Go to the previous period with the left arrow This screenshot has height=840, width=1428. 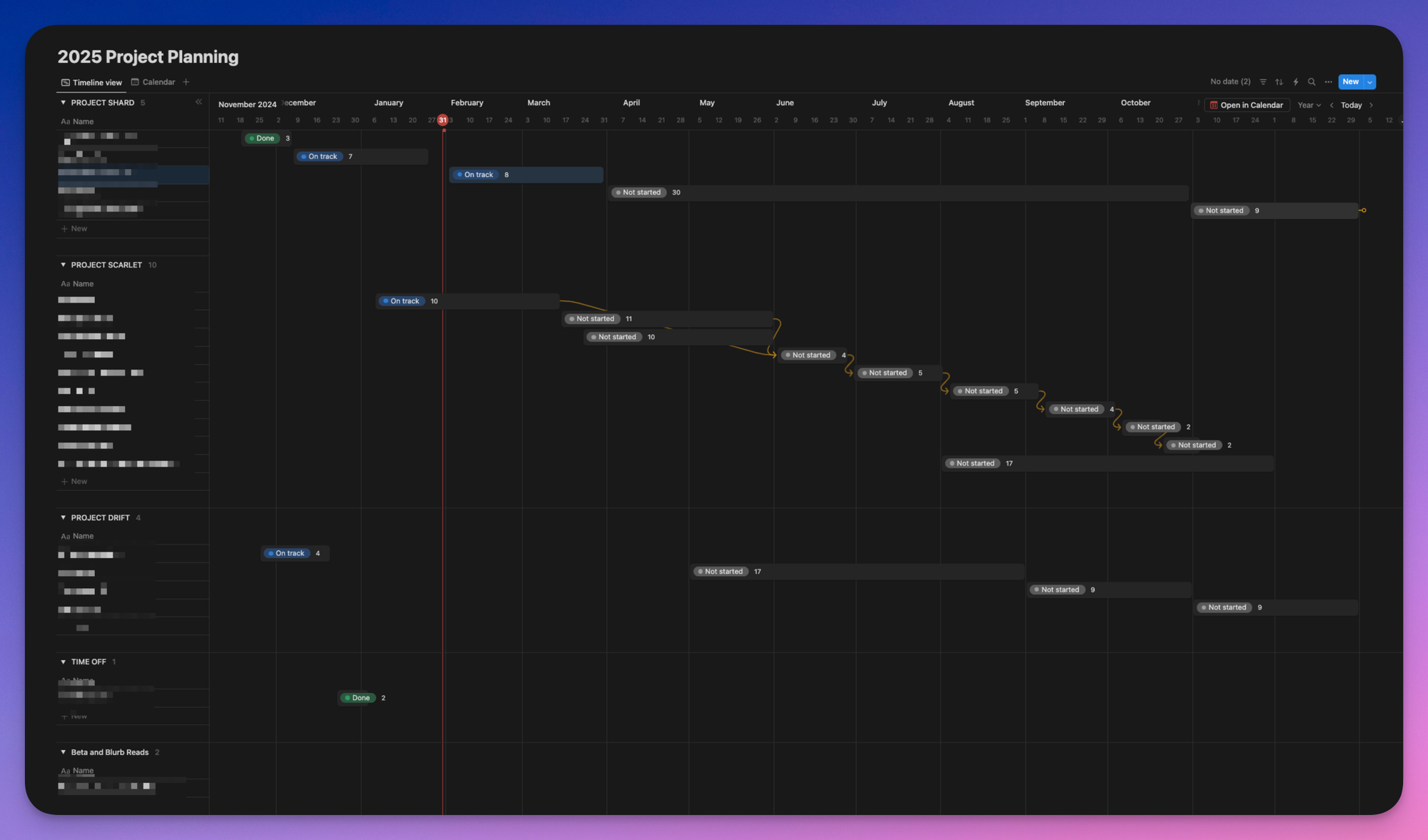point(1332,105)
